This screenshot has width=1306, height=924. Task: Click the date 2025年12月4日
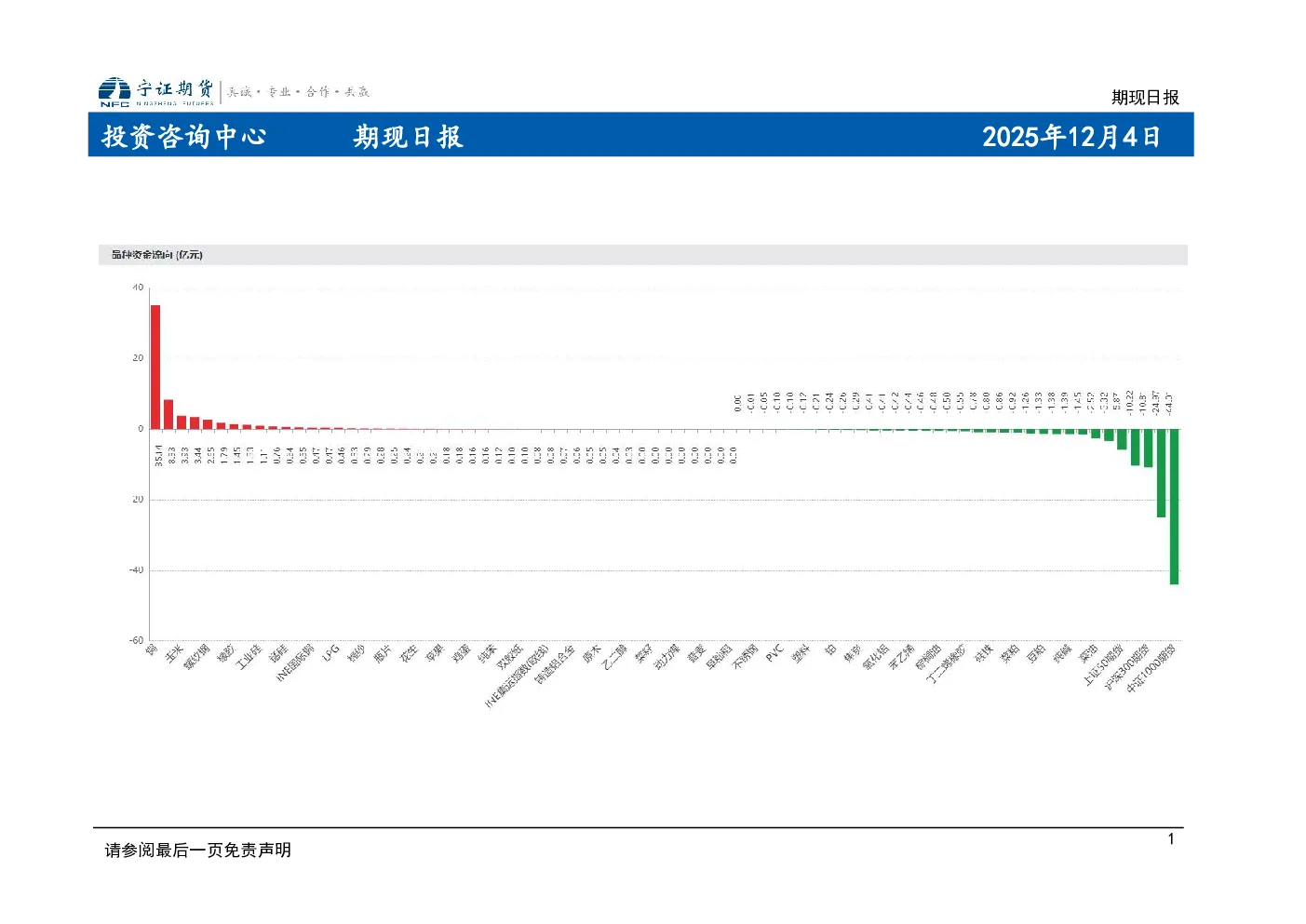(1071, 137)
